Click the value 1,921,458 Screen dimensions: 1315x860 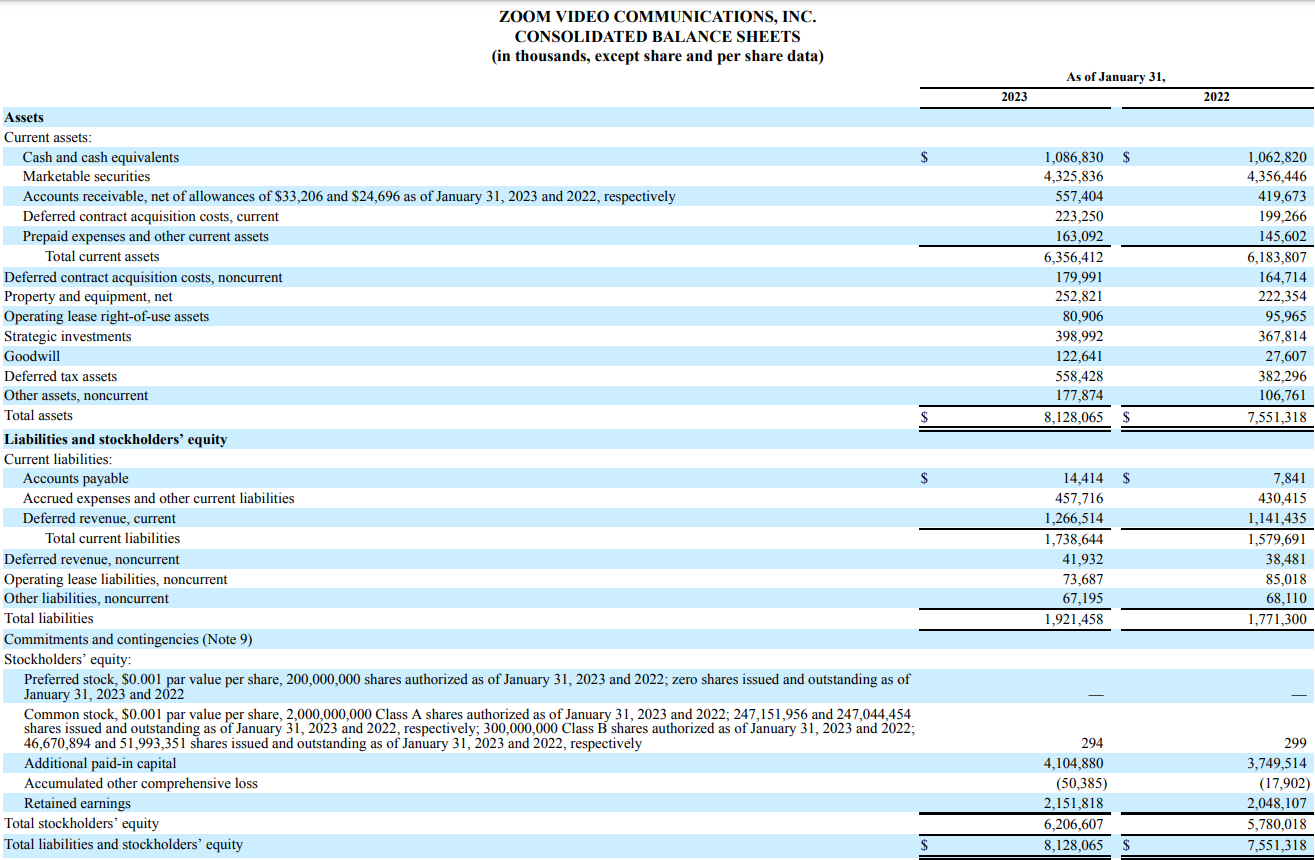[x=1073, y=619]
